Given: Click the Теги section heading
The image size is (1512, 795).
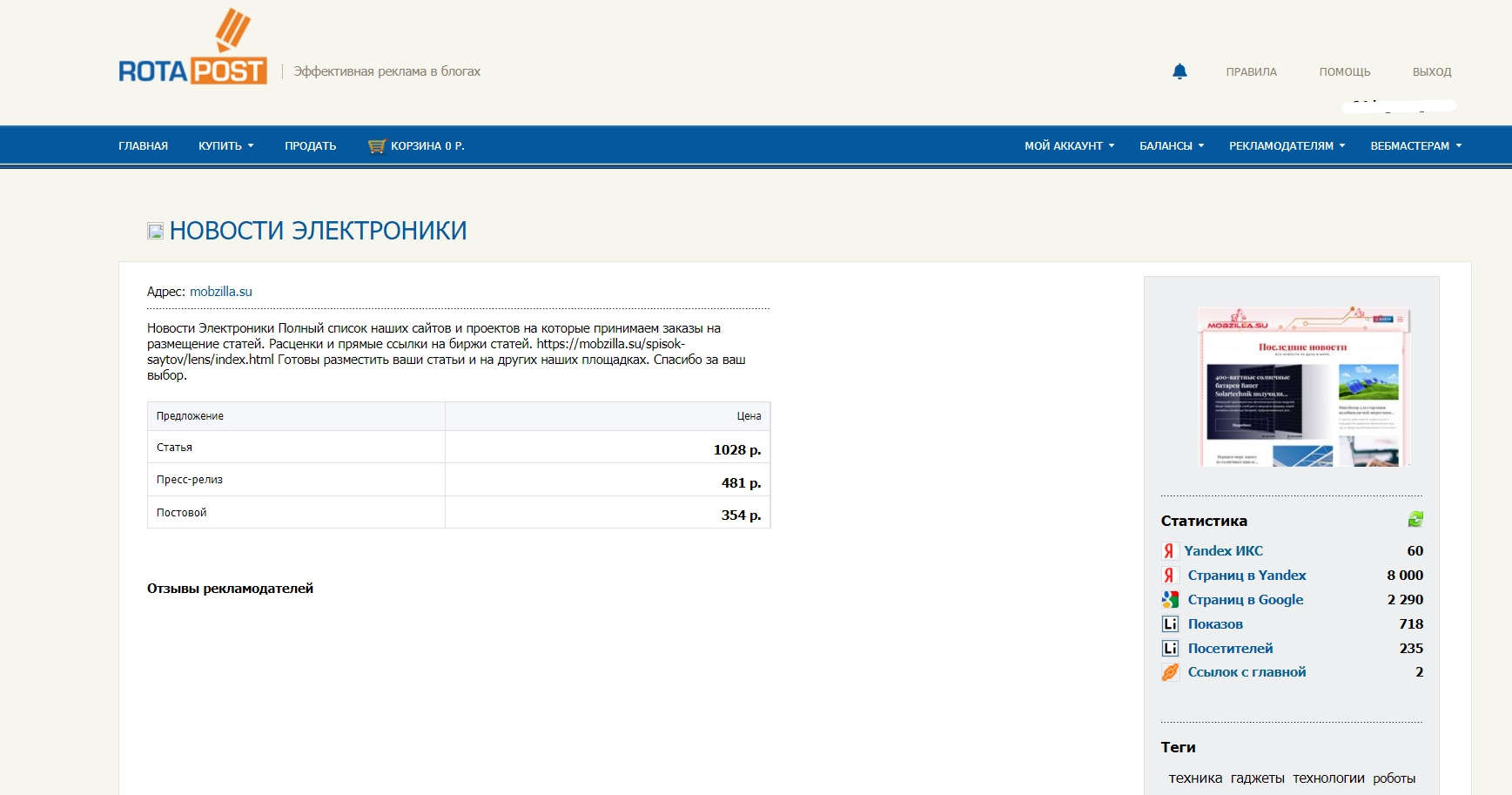Looking at the screenshot, I should pyautogui.click(x=1178, y=747).
